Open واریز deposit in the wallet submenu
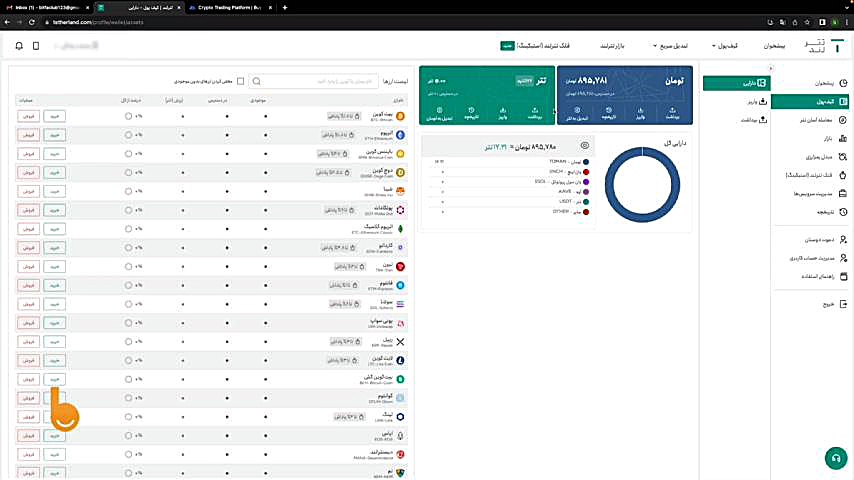Screen dimensions: 854x480 (x=757, y=101)
